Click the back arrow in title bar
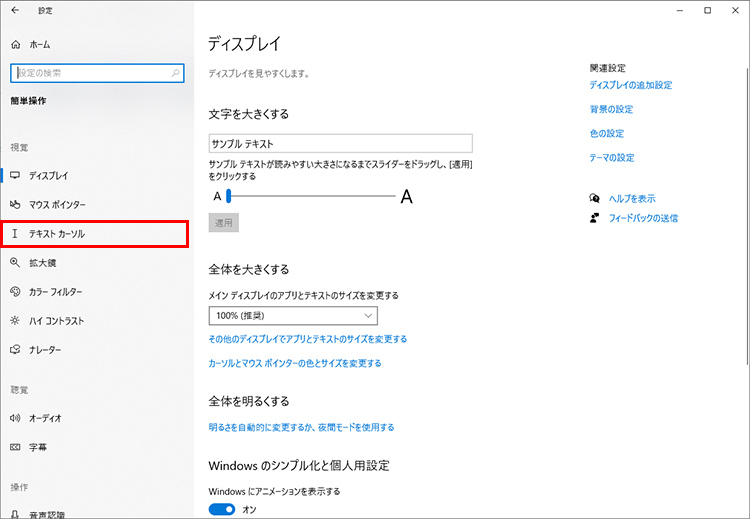The height and width of the screenshot is (519, 750). click(x=15, y=11)
